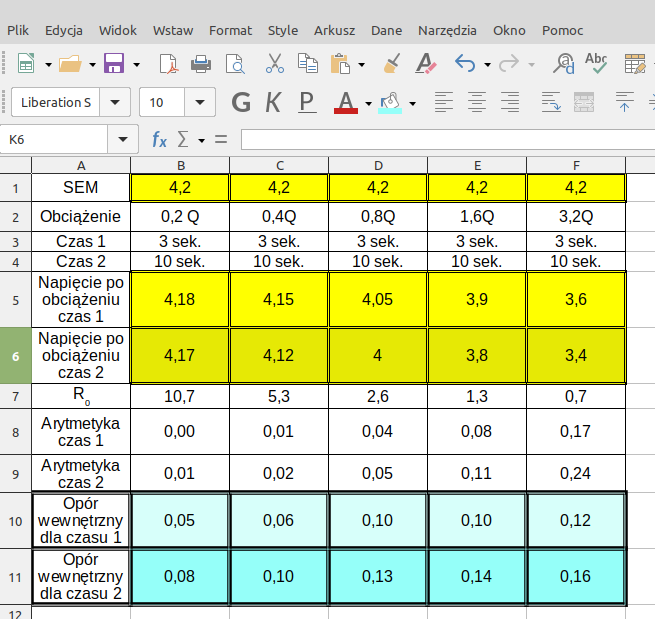Expand the Name Box dropdown
The width and height of the screenshot is (655, 619).
123,139
